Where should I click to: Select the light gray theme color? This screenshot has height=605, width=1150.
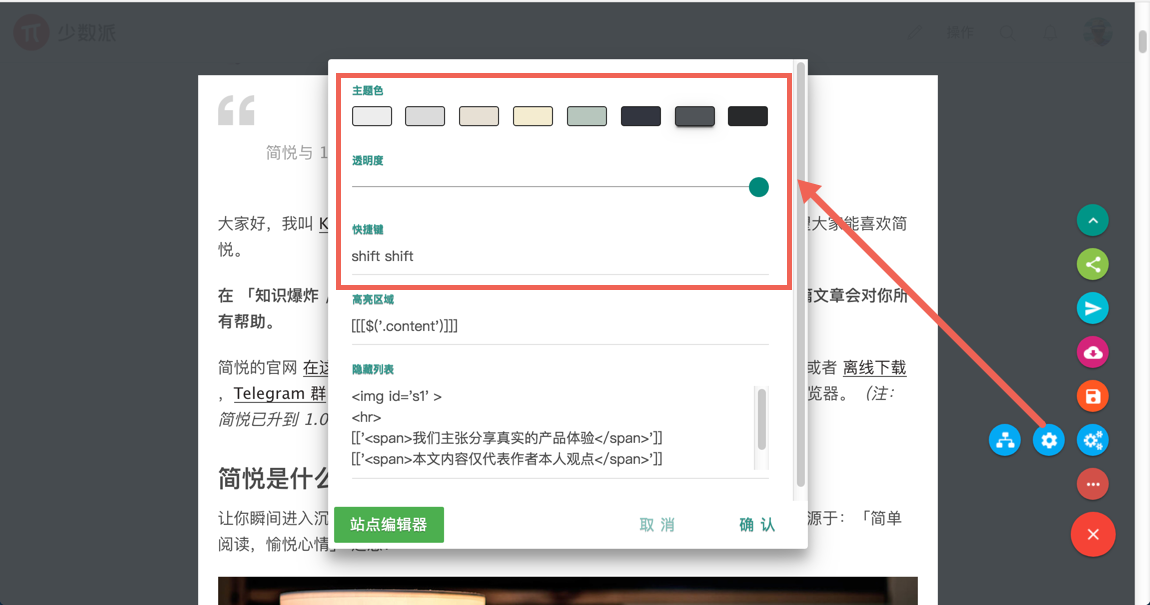[425, 116]
